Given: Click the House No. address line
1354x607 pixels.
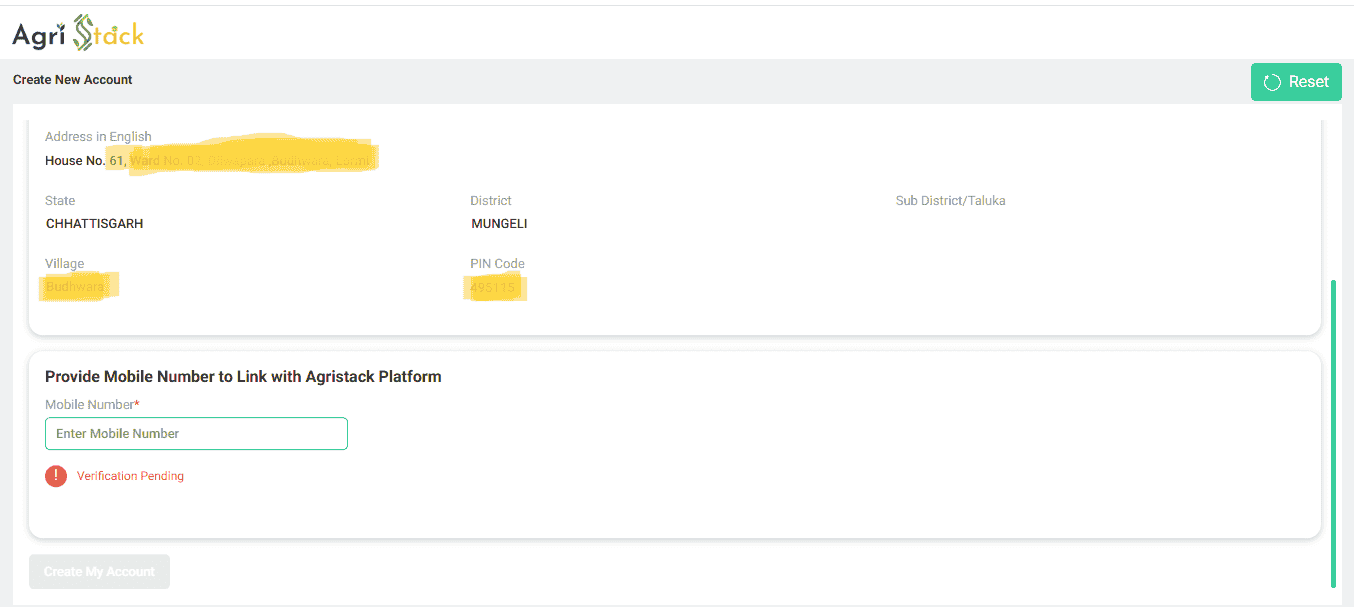Looking at the screenshot, I should (x=208, y=161).
